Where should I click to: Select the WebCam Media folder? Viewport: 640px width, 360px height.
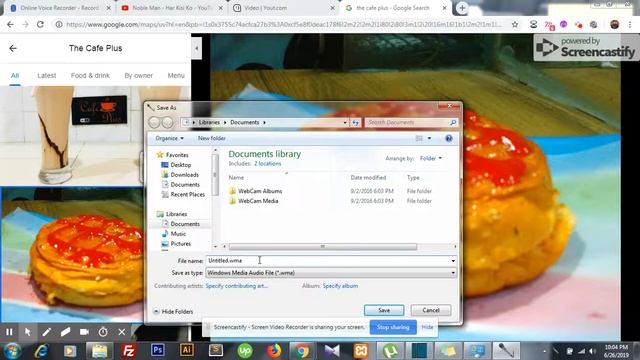click(258, 201)
